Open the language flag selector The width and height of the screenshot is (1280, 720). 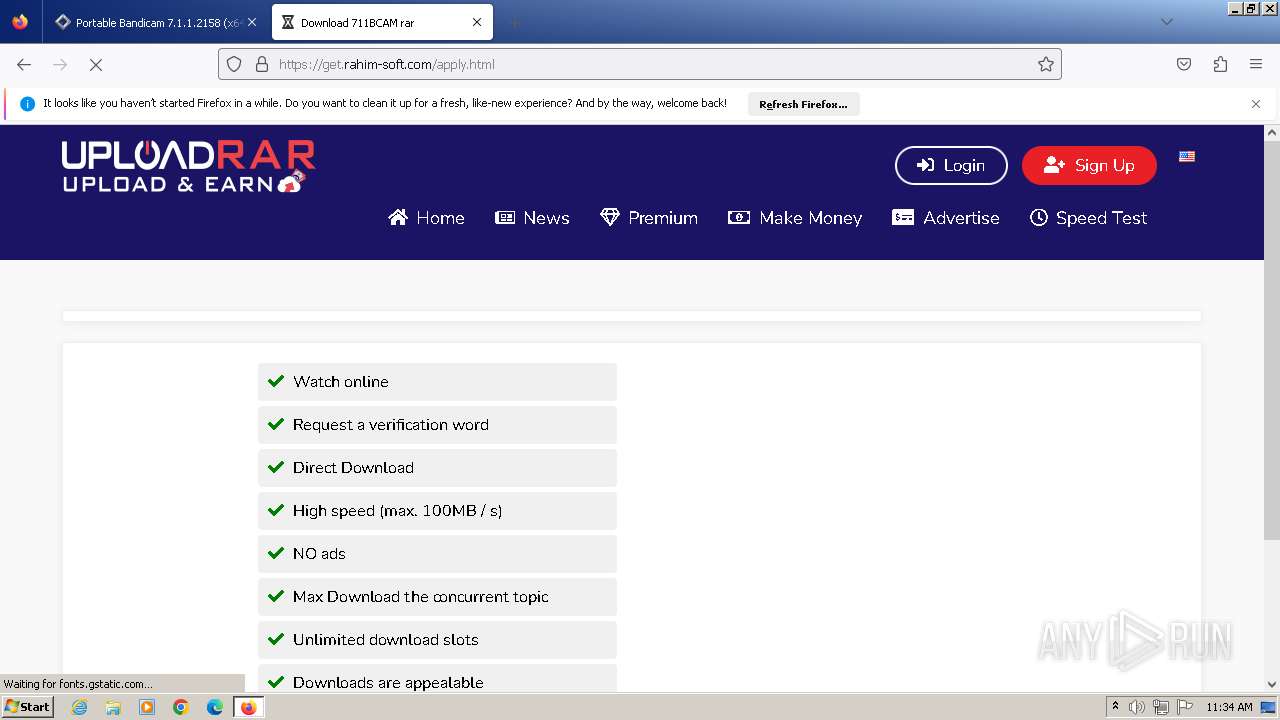pyautogui.click(x=1187, y=156)
